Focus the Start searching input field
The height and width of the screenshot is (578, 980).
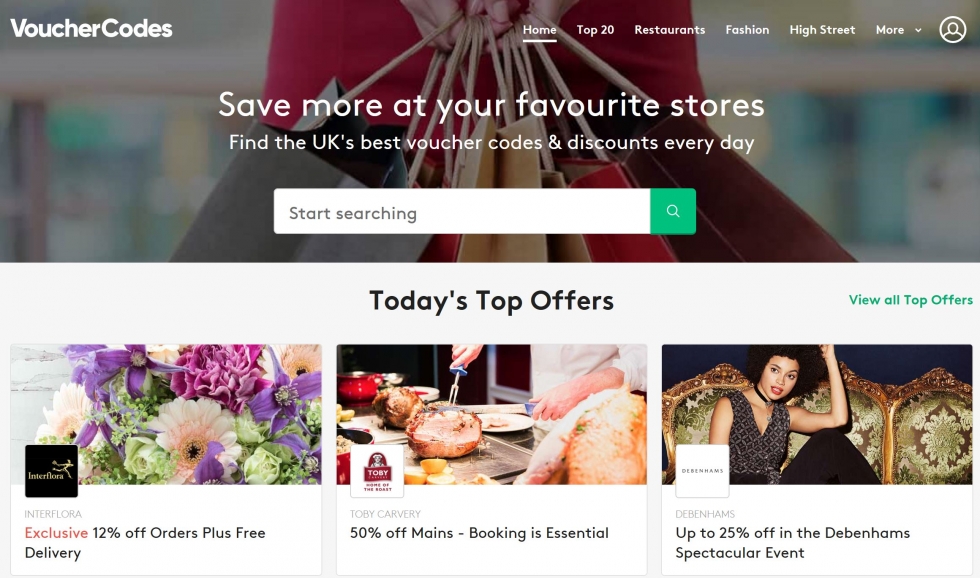[x=462, y=211]
